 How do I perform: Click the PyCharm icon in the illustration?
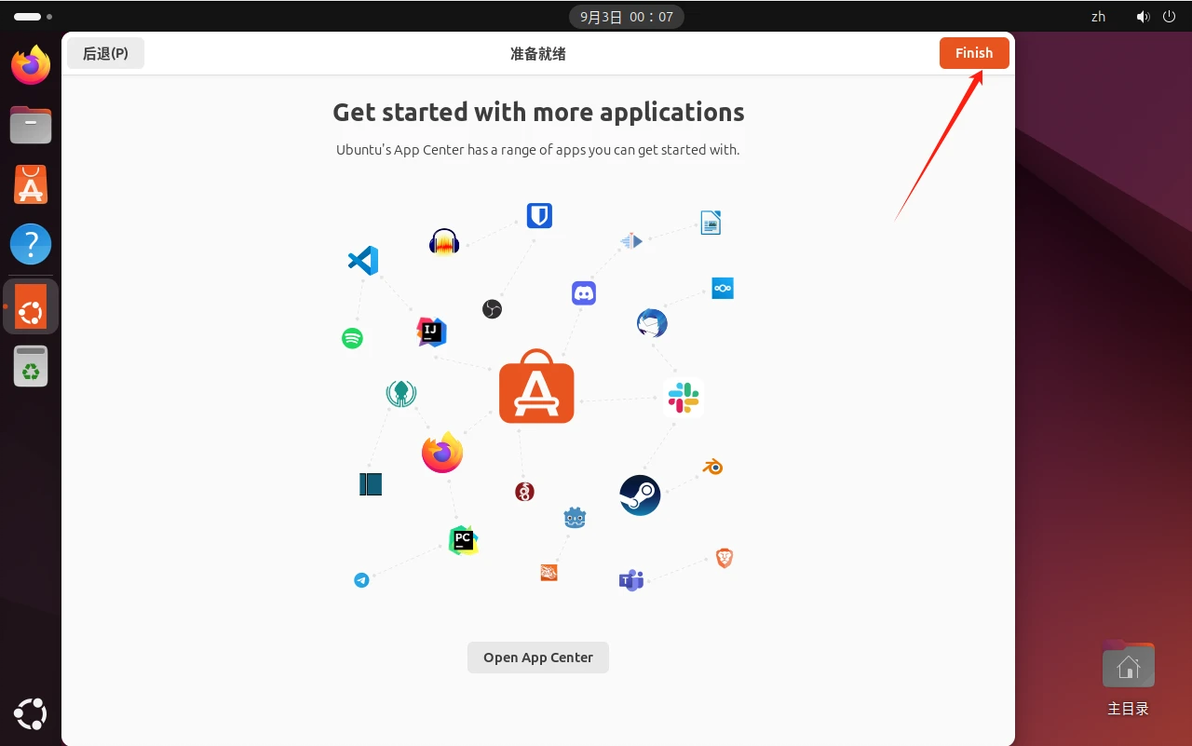coord(463,540)
